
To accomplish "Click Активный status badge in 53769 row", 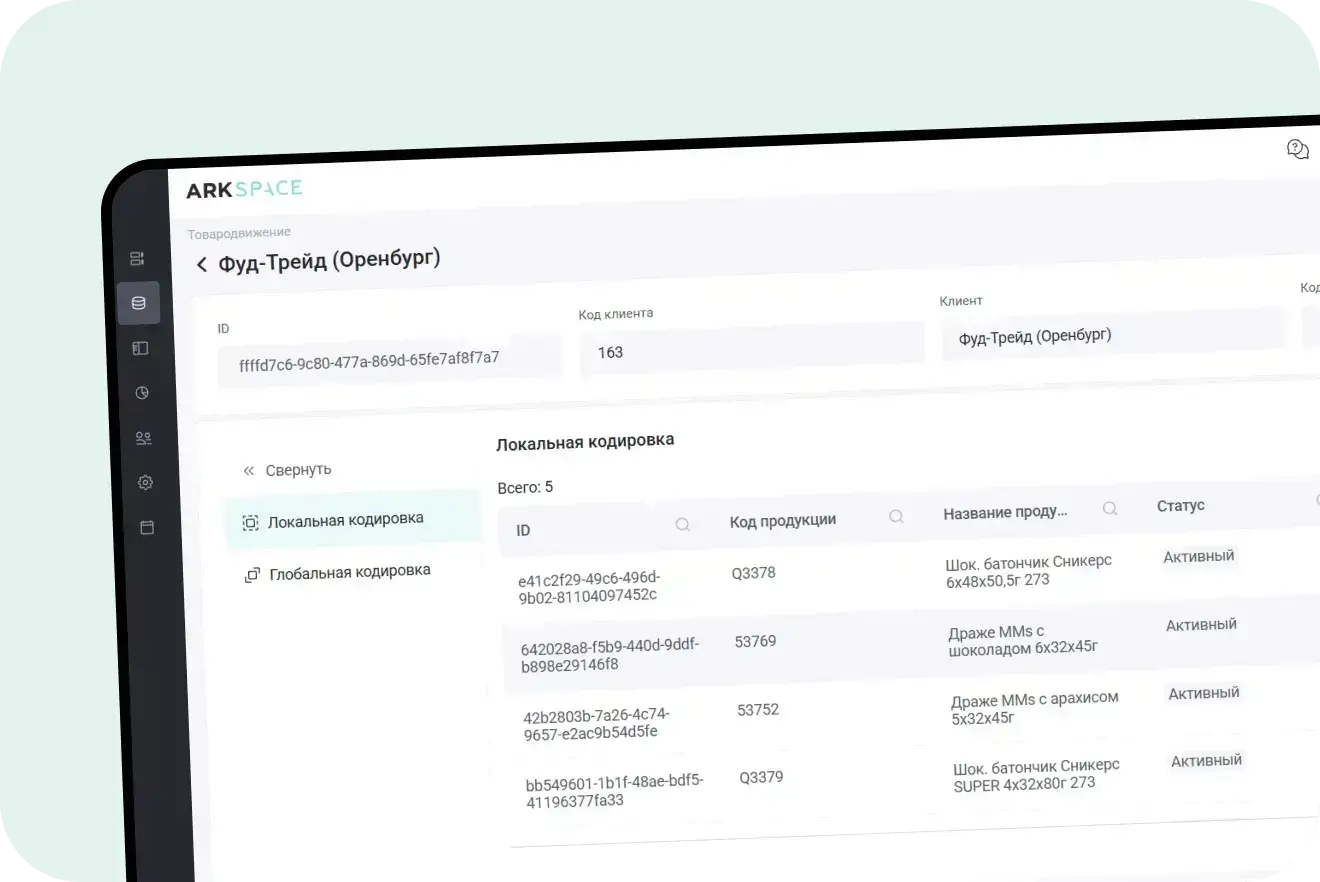I will pyautogui.click(x=1202, y=624).
